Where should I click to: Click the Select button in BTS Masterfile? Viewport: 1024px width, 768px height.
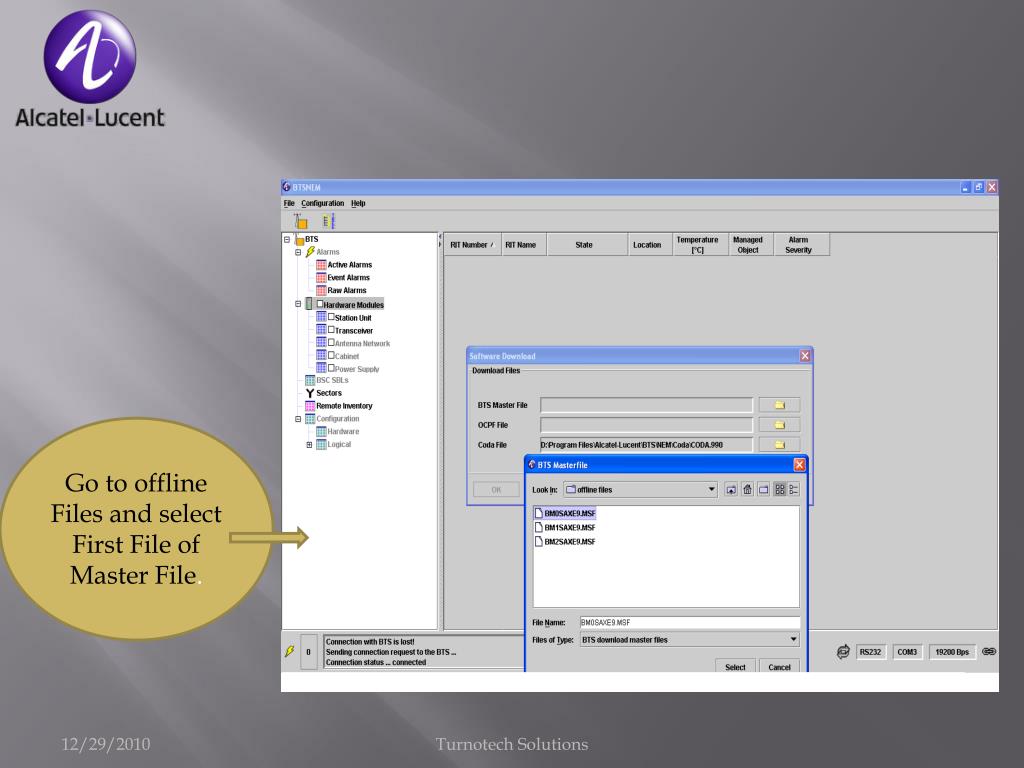coord(735,667)
